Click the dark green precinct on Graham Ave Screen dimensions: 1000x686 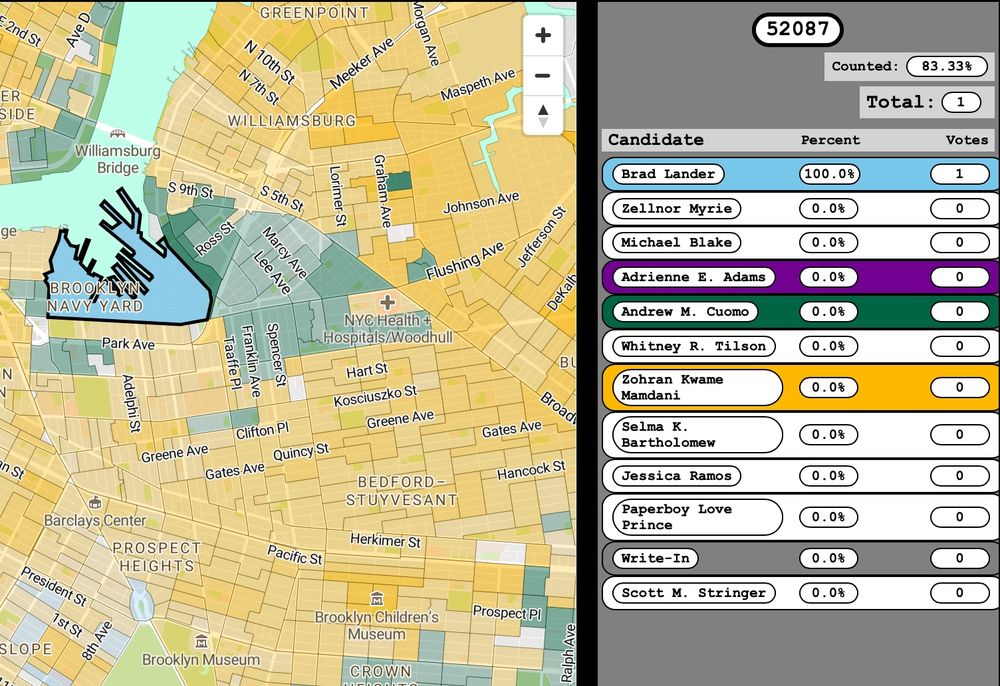pos(399,181)
